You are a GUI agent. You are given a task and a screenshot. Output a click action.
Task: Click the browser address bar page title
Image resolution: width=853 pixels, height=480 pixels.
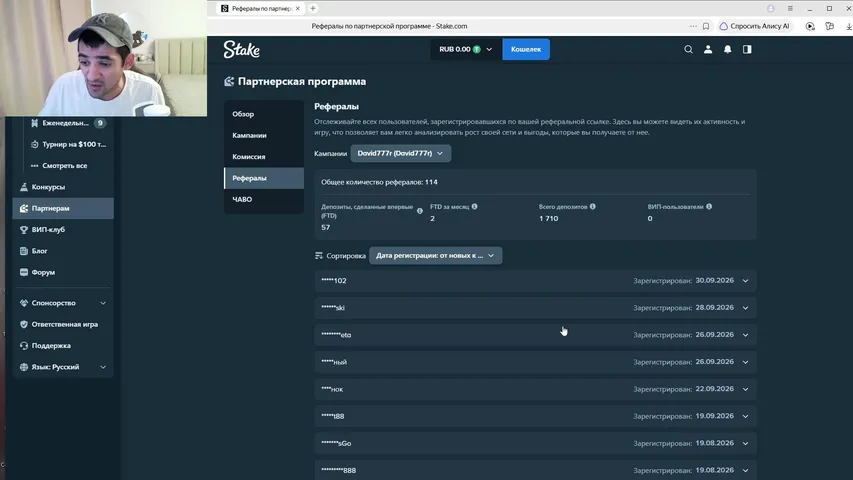coord(389,26)
